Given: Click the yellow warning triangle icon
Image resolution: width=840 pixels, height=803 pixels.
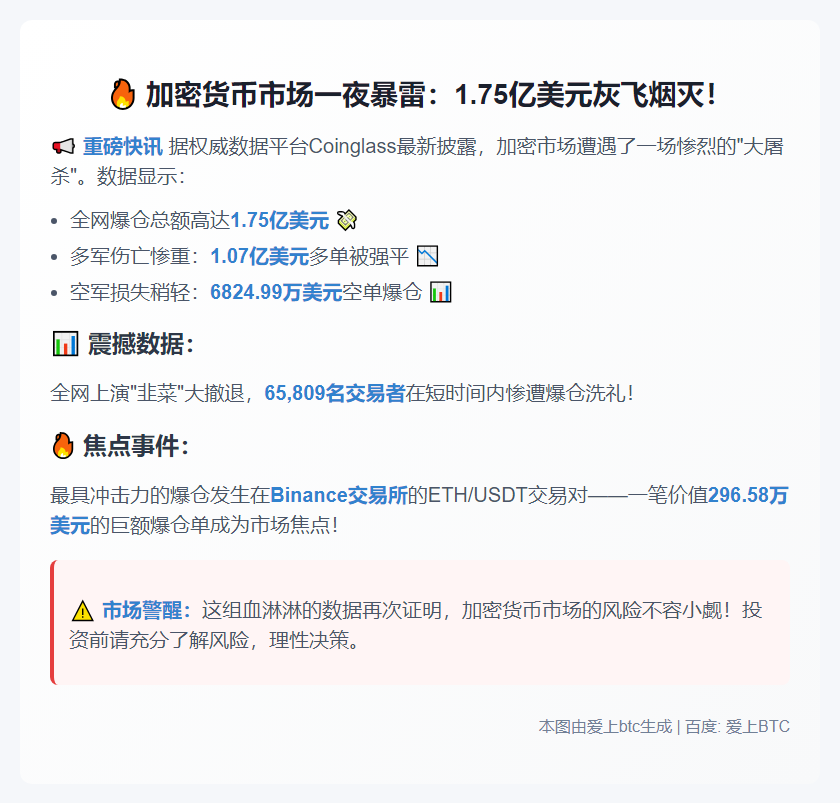Looking at the screenshot, I should coord(82,611).
